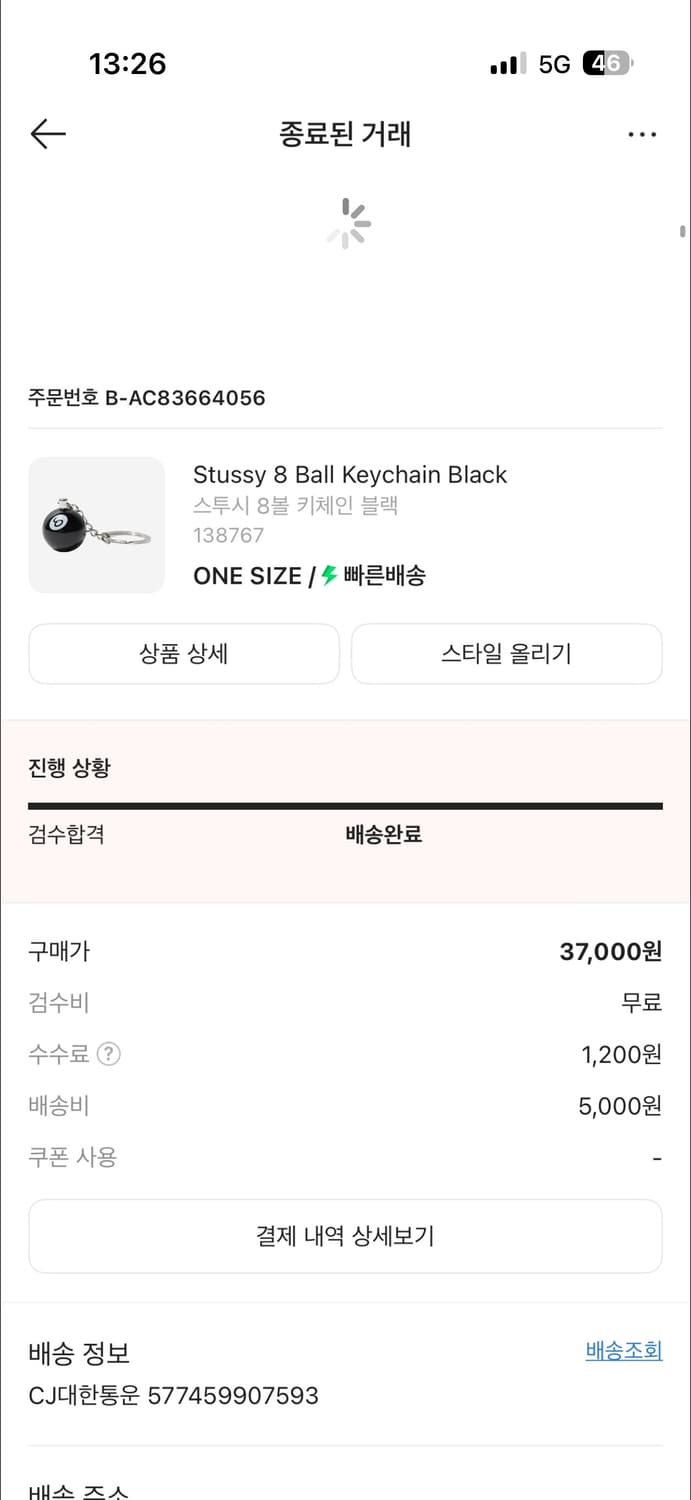Tap 스타일 올리기 to upload a style
This screenshot has width=691, height=1500.
pos(506,653)
